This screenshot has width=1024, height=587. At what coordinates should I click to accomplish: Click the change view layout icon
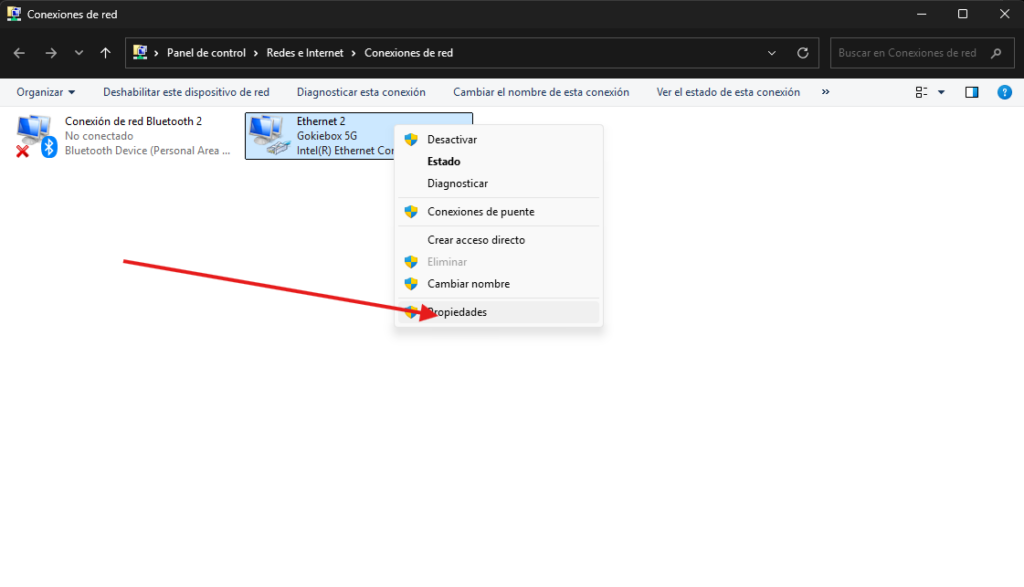(922, 92)
